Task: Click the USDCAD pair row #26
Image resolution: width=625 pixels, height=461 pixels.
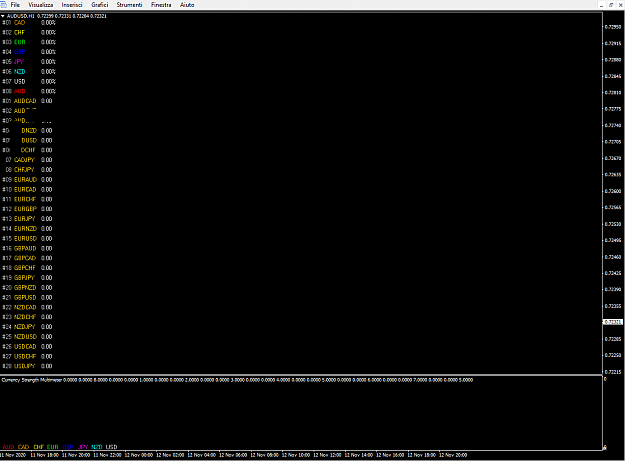Action: tap(27, 347)
